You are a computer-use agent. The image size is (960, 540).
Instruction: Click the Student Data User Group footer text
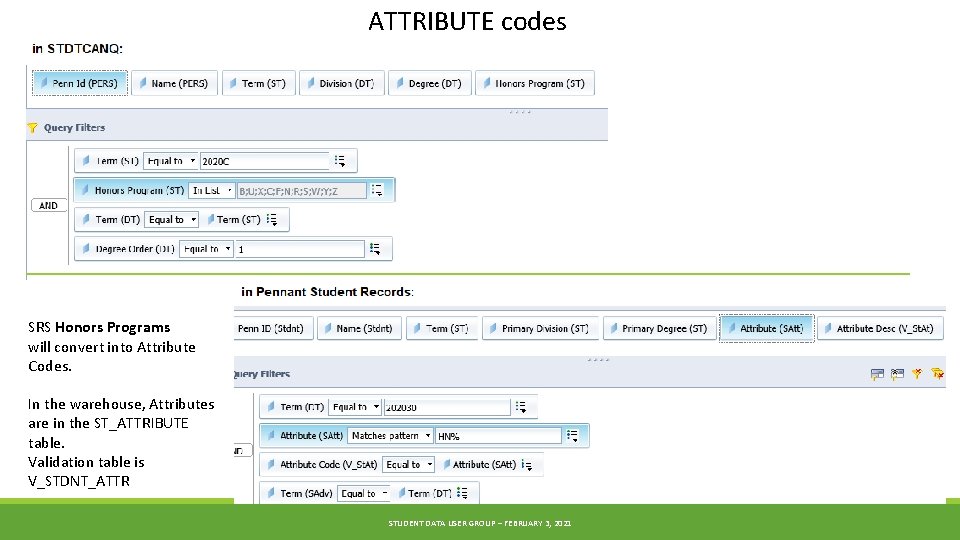coord(479,523)
